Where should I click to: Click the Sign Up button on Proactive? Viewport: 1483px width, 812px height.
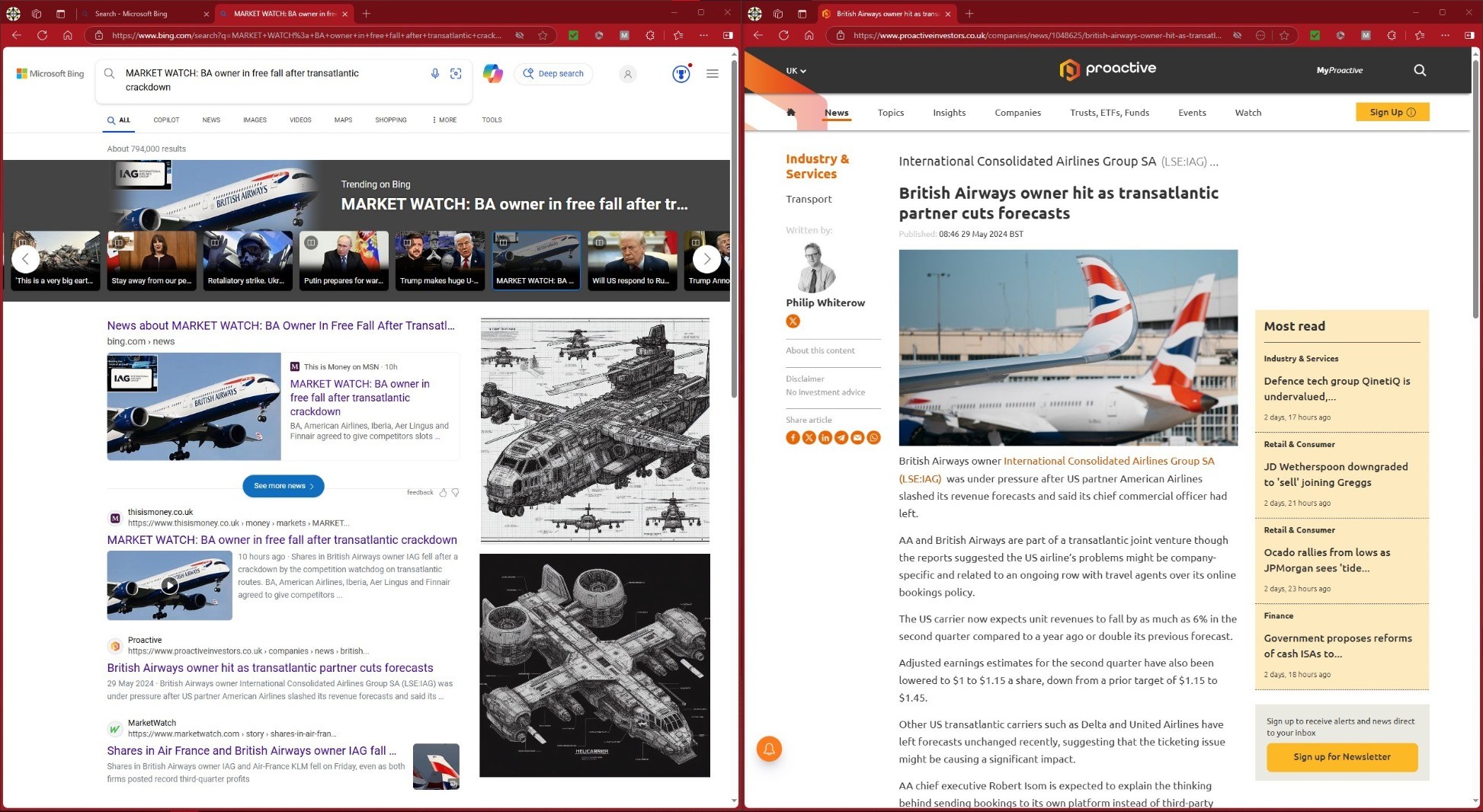1392,112
